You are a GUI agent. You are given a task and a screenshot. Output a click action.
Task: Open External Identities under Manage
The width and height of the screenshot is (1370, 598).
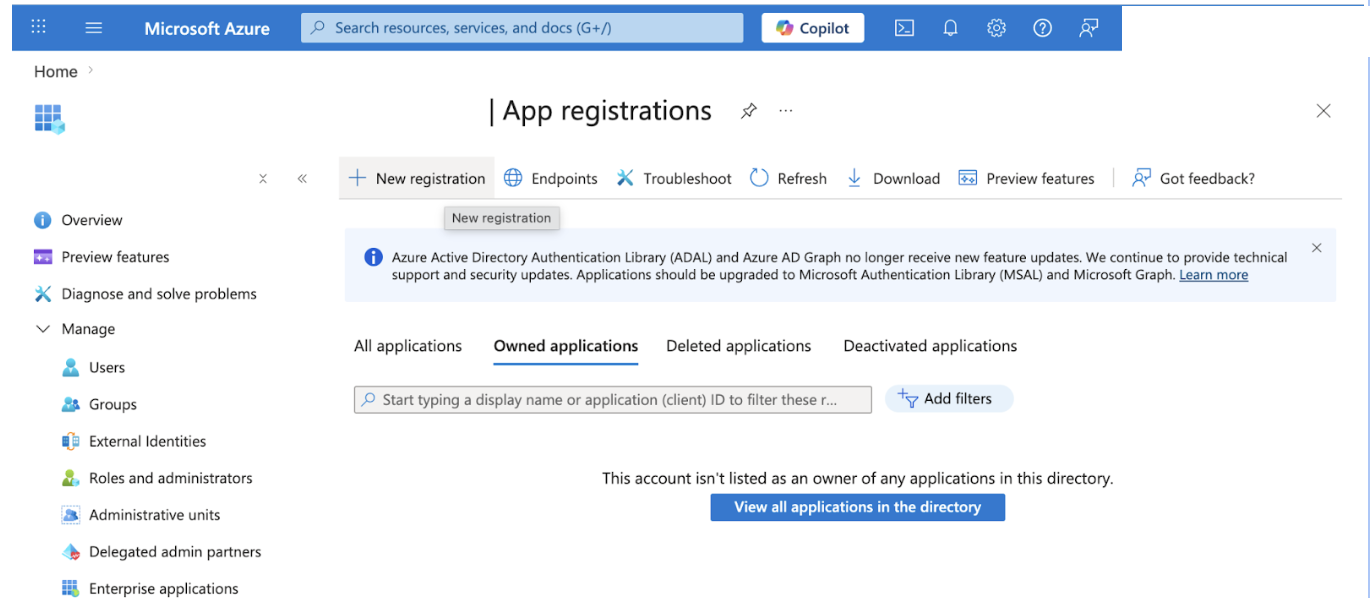tap(147, 441)
